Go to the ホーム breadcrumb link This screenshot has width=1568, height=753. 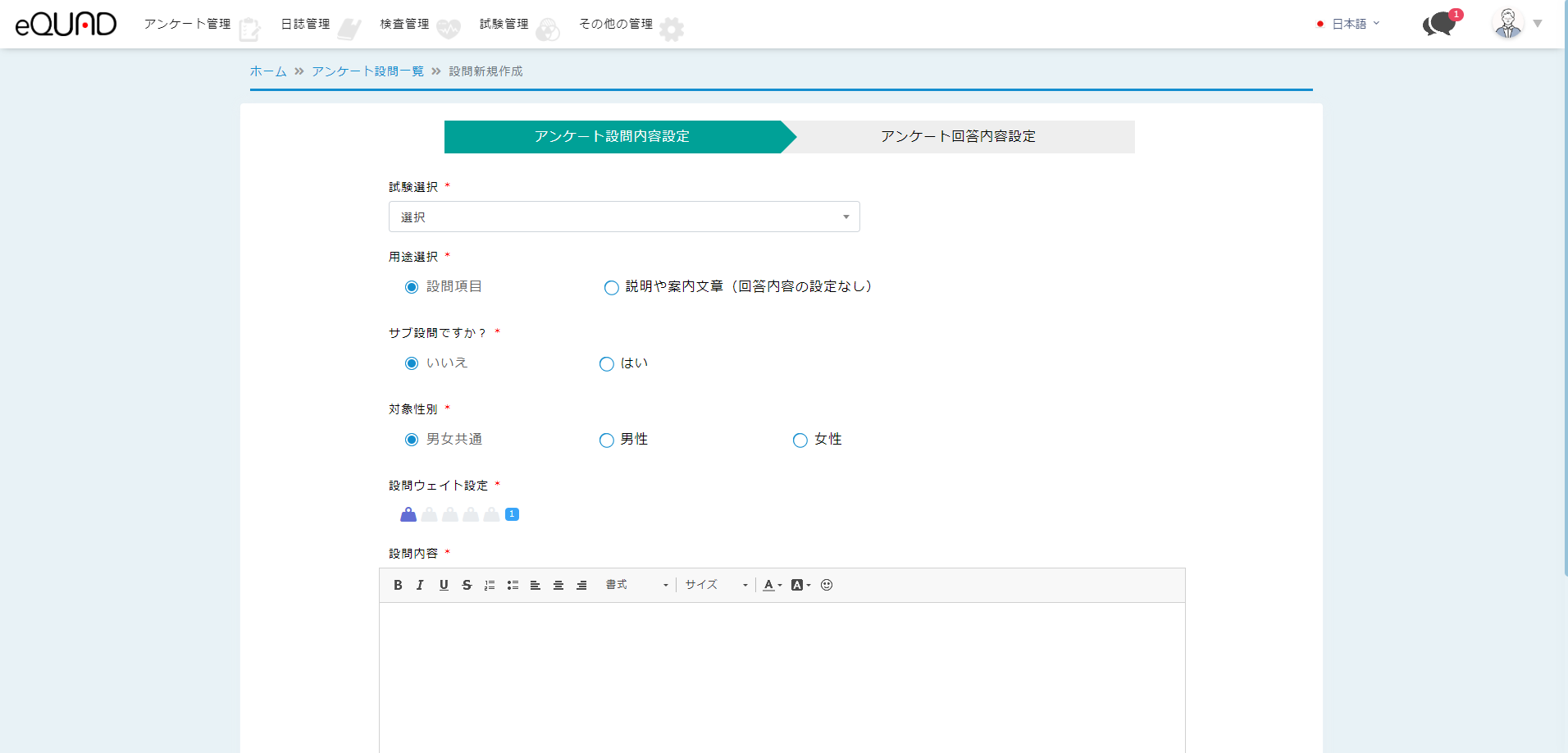[268, 71]
